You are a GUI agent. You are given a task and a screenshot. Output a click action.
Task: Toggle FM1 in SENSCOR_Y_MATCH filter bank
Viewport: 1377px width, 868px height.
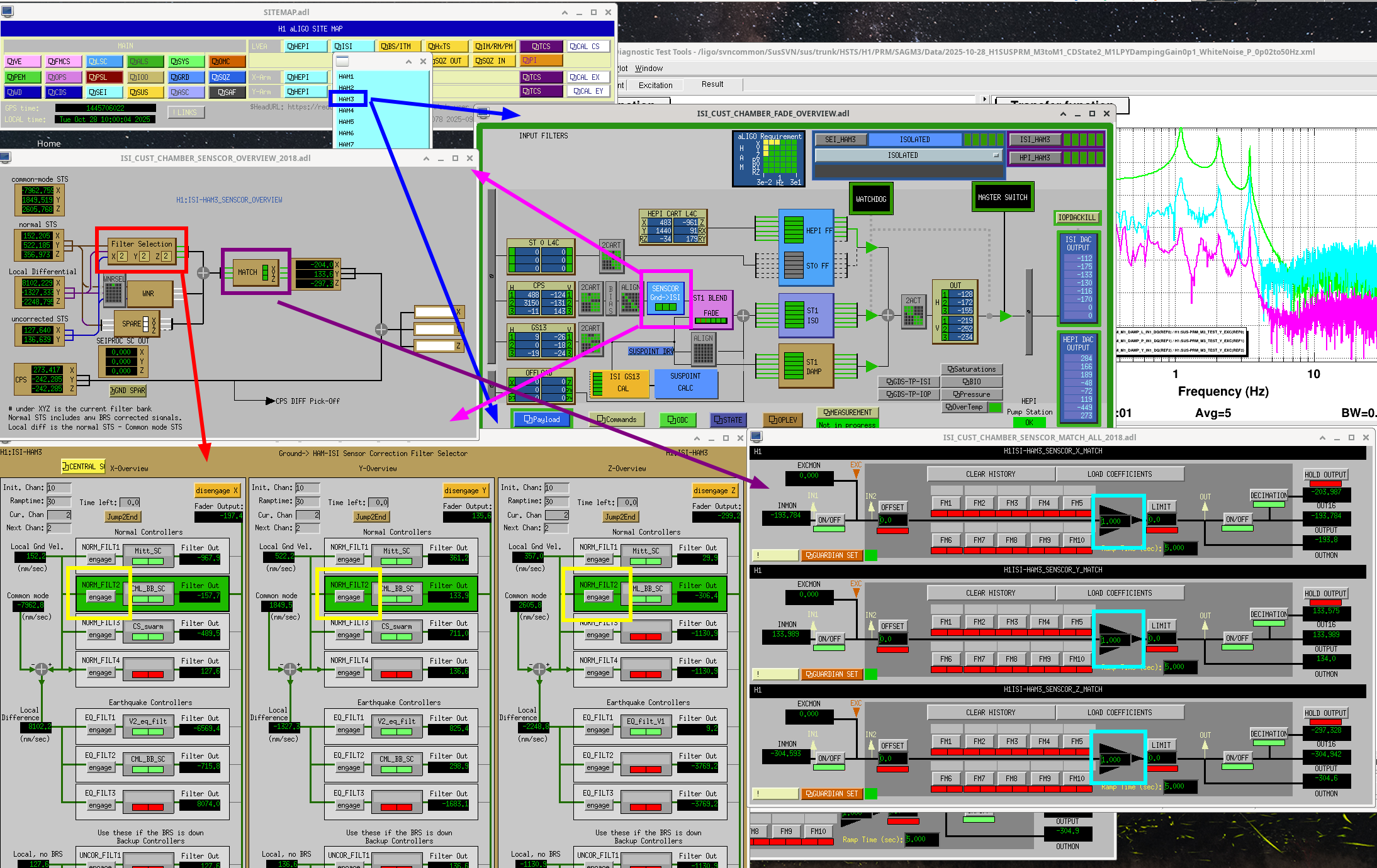945,622
